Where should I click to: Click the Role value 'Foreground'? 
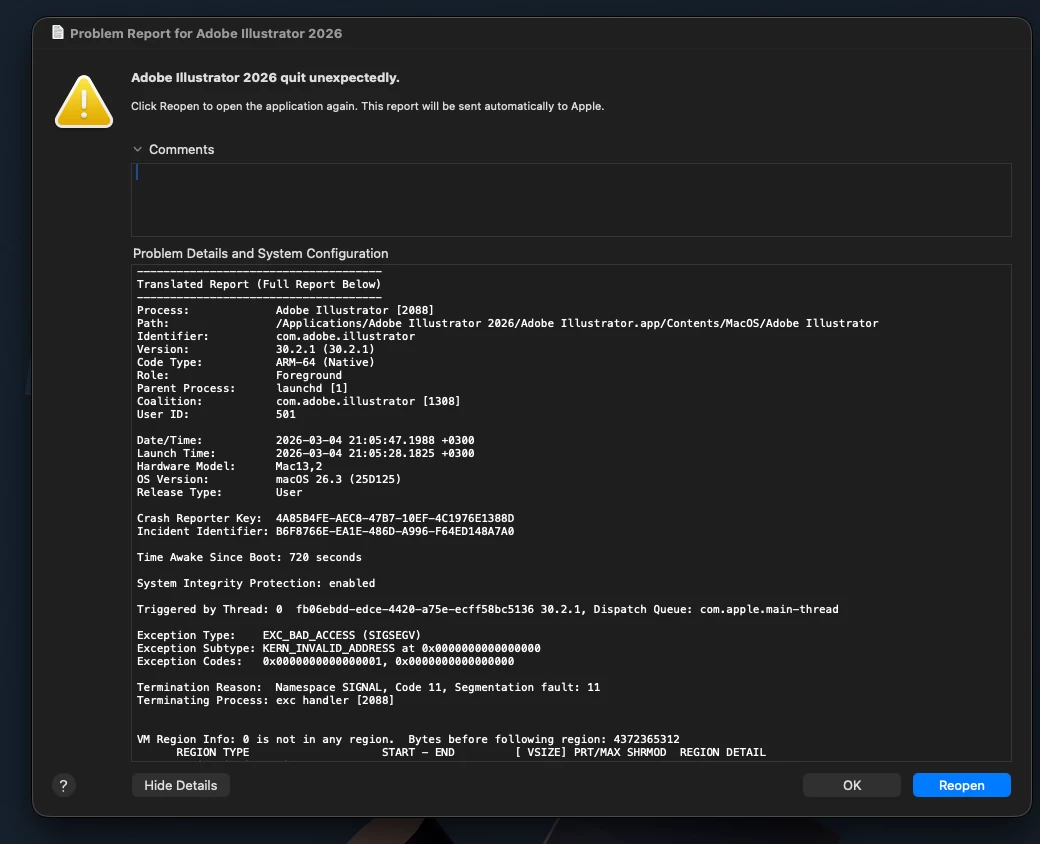309,375
